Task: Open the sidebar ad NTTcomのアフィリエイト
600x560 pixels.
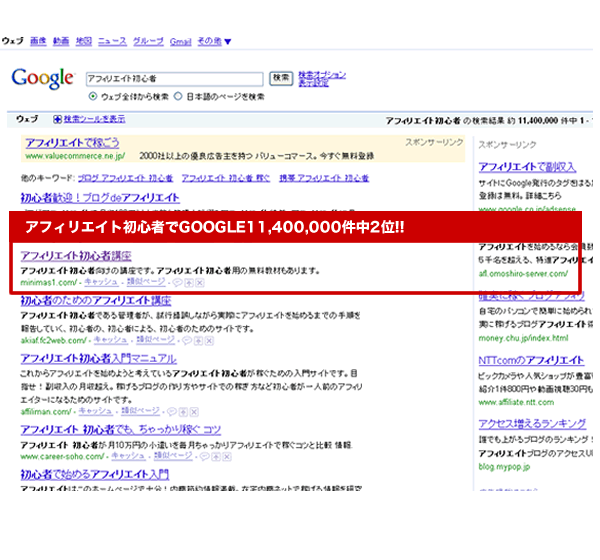Action: [531, 360]
